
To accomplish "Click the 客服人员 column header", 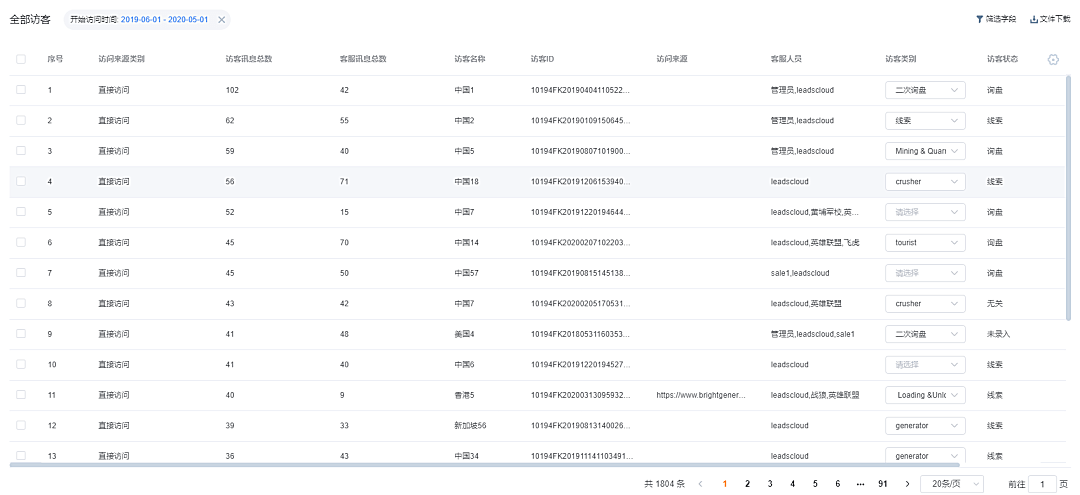I will click(x=786, y=59).
